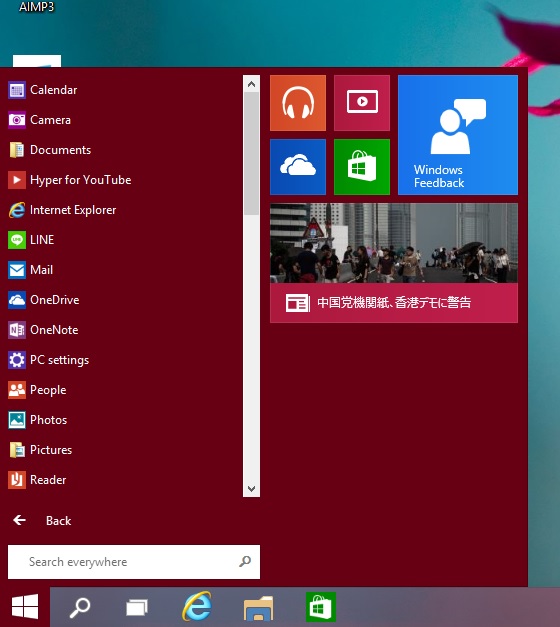Launch the Reader app icon
560x627 pixels.
(x=17, y=480)
